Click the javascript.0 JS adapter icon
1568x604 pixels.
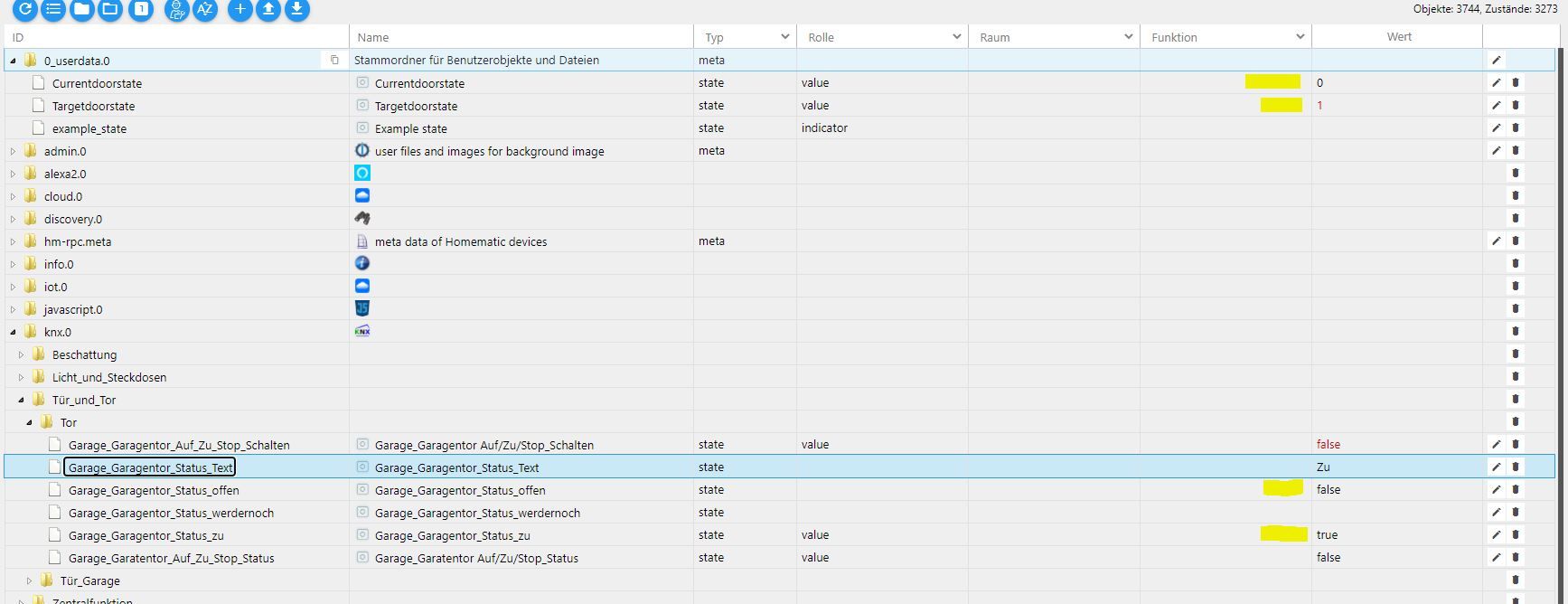pyautogui.click(x=362, y=308)
